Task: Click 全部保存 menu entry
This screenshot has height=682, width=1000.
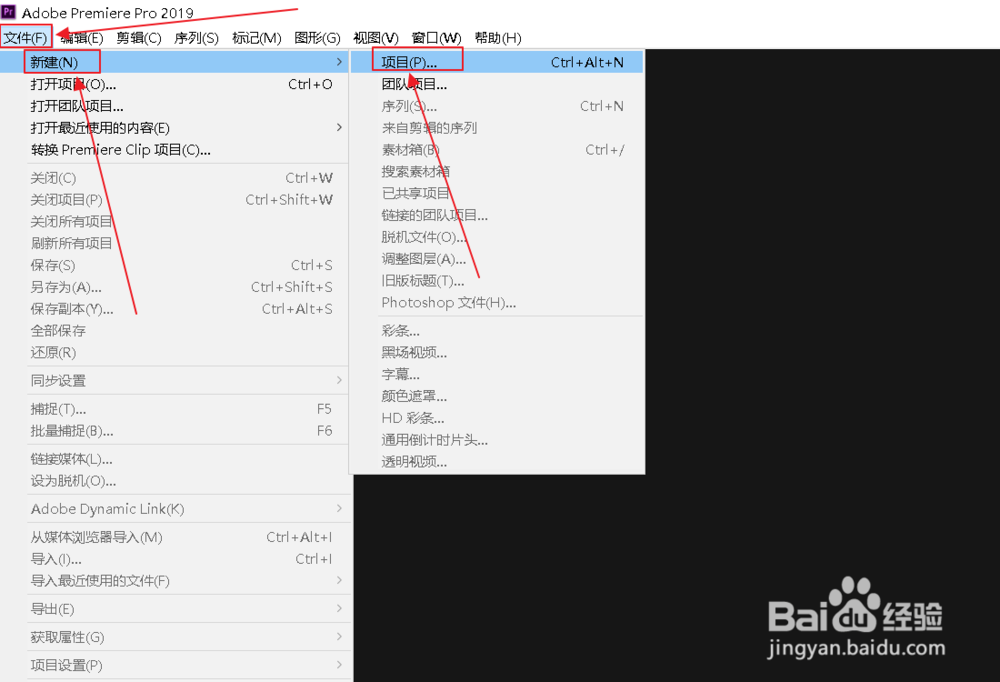Action: [x=175, y=330]
